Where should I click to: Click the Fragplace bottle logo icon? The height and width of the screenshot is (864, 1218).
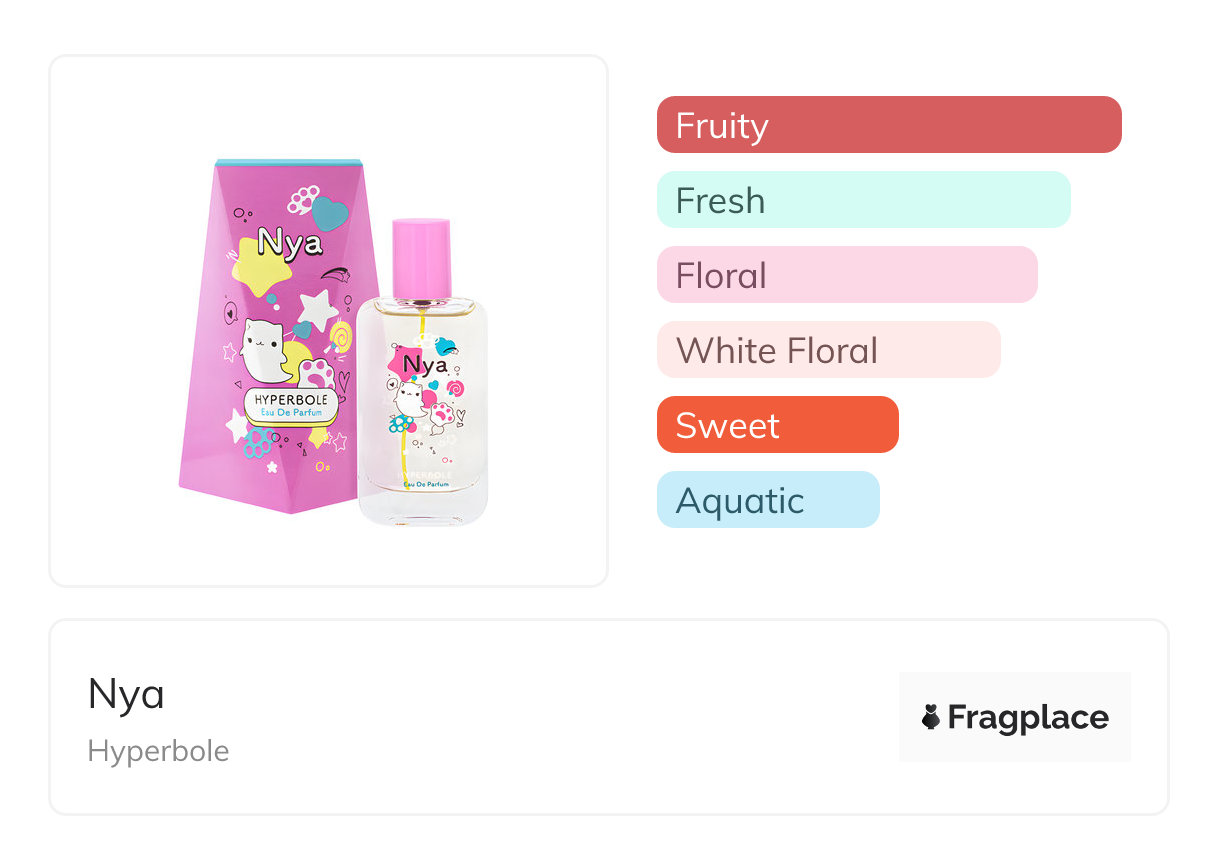pyautogui.click(x=931, y=717)
